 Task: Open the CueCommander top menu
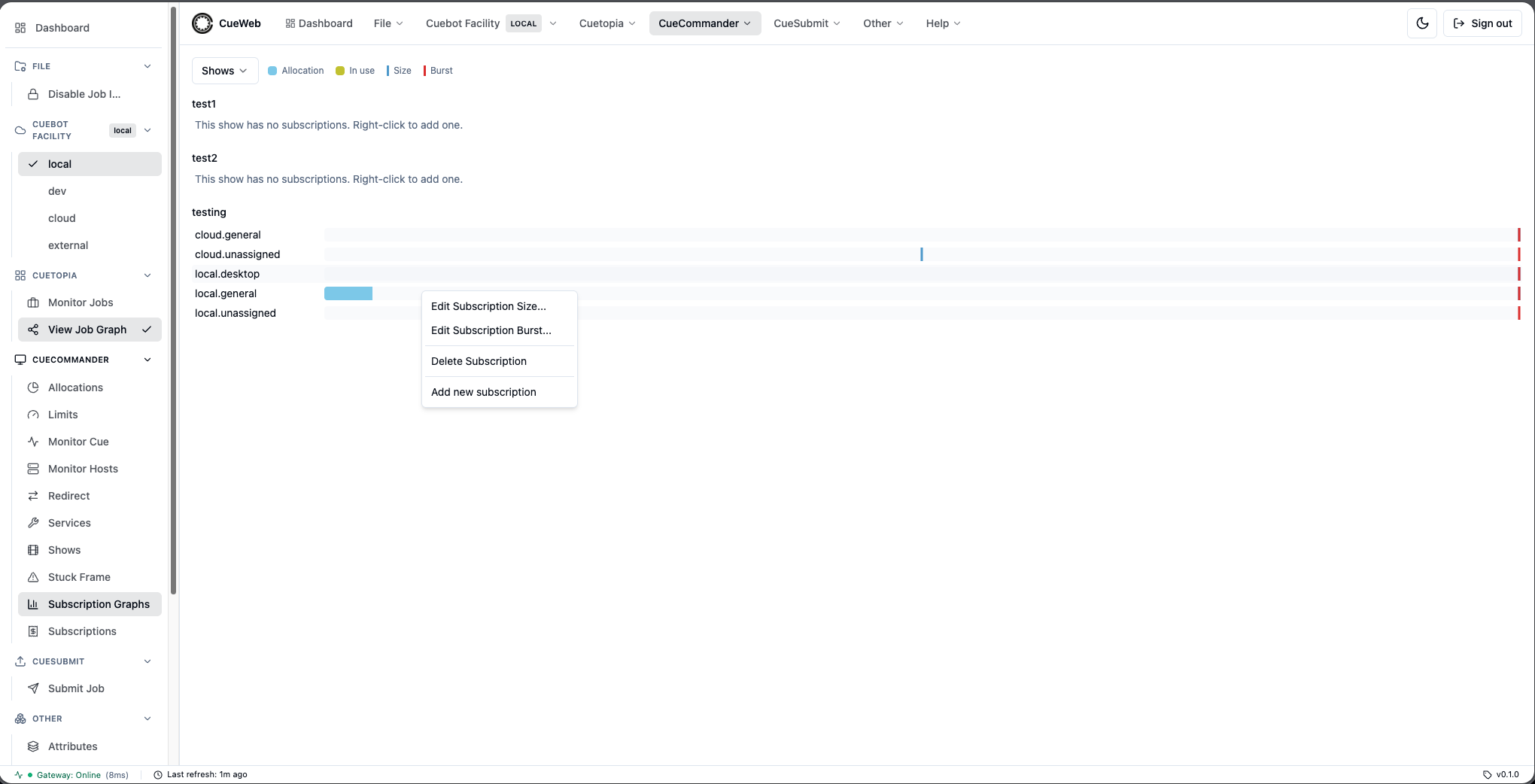[705, 23]
